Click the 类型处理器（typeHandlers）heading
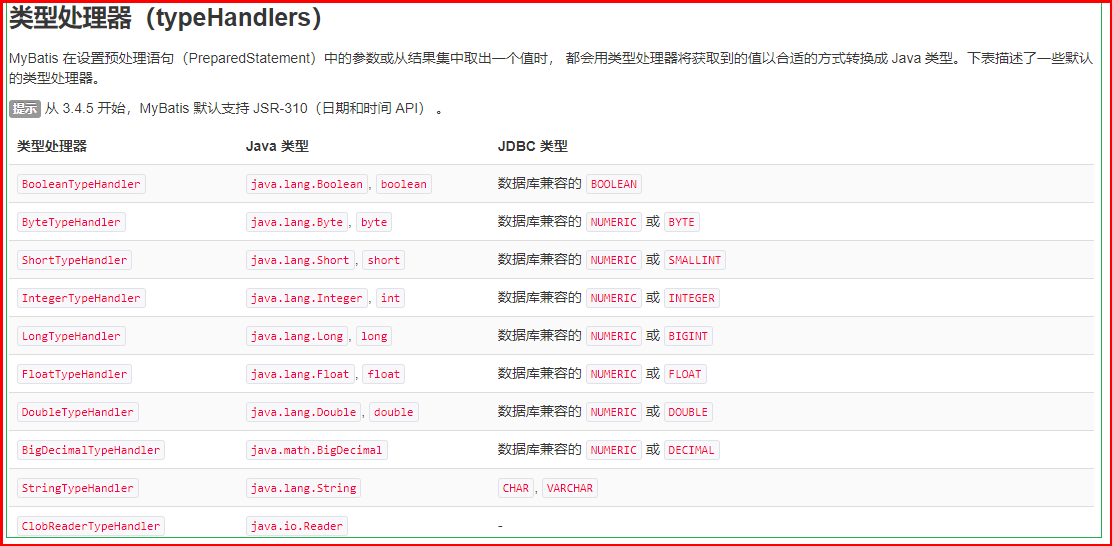This screenshot has width=1112, height=546. tap(166, 19)
